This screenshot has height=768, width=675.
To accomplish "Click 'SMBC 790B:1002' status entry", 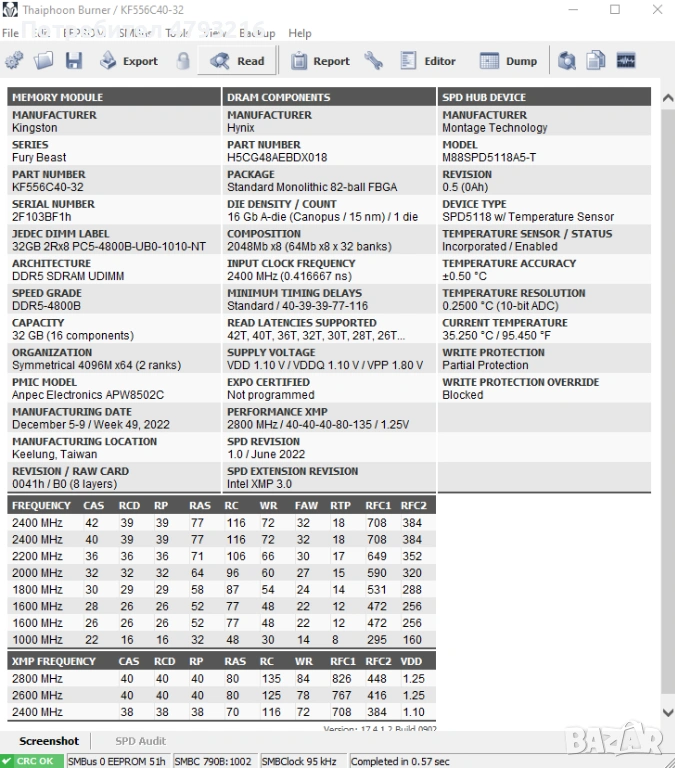I will 213,762.
